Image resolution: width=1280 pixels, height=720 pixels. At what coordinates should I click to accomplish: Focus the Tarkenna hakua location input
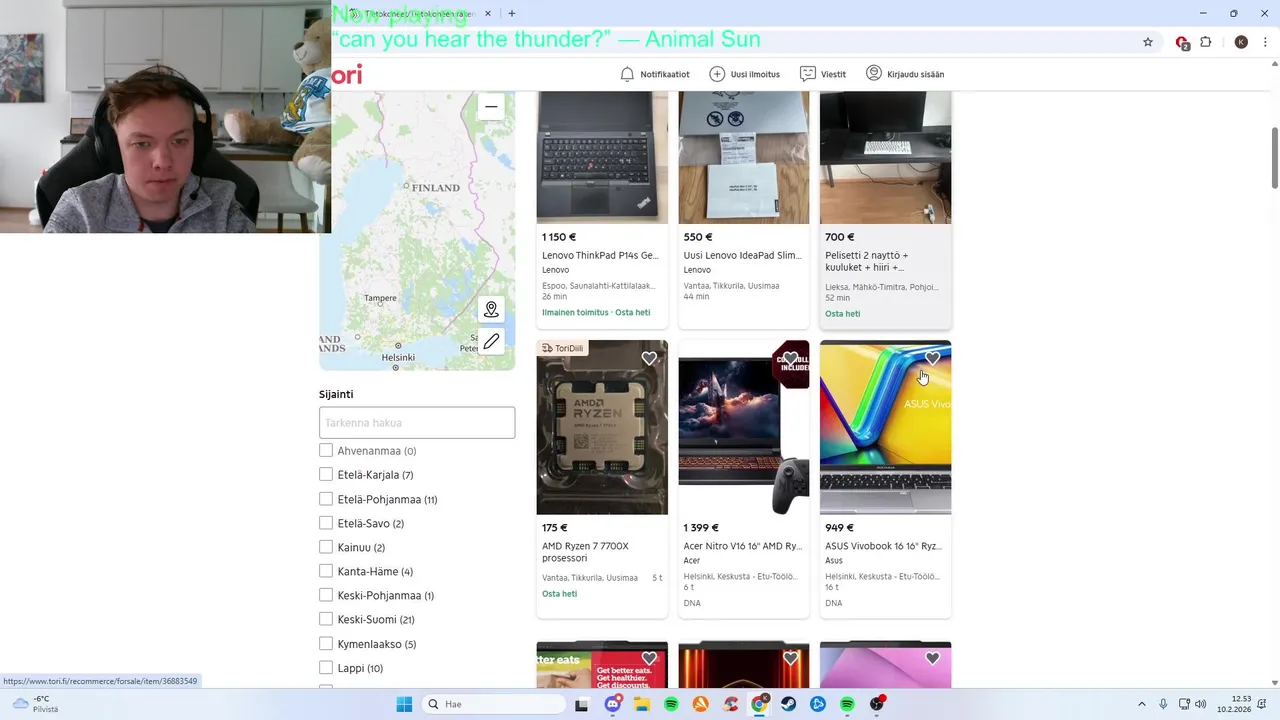click(x=417, y=423)
